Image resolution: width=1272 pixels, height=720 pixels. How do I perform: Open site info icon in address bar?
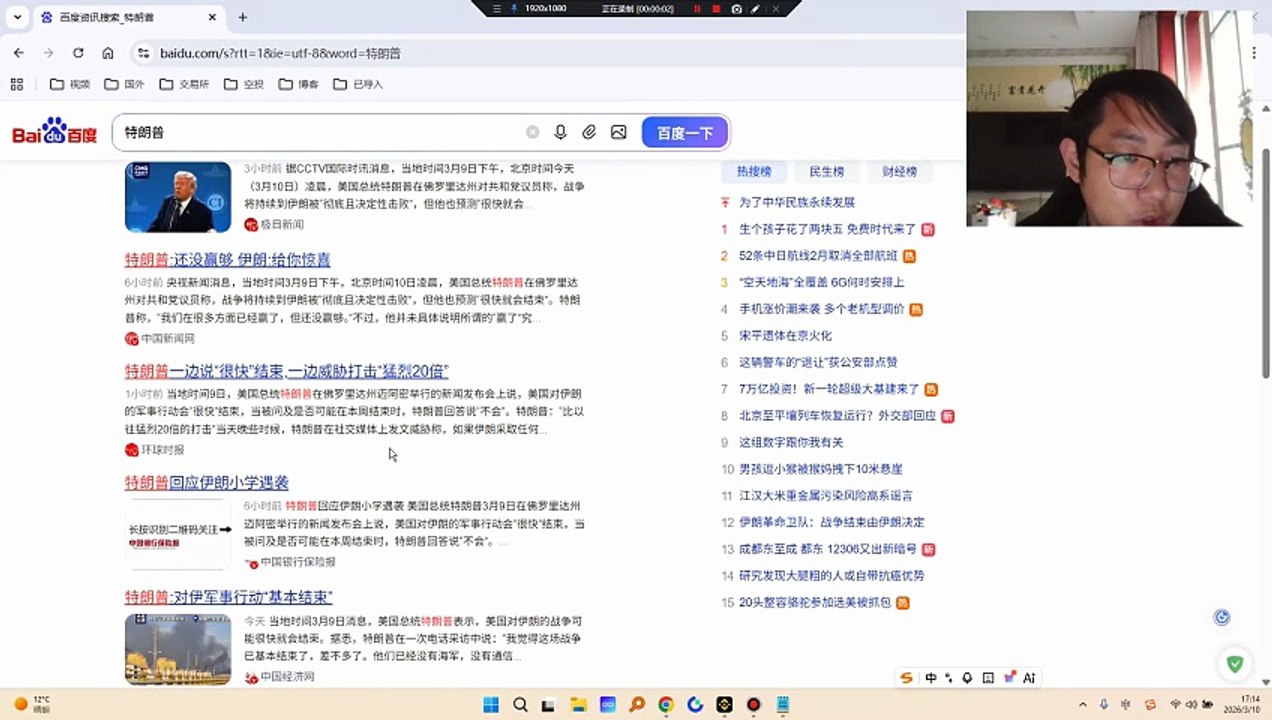143,53
